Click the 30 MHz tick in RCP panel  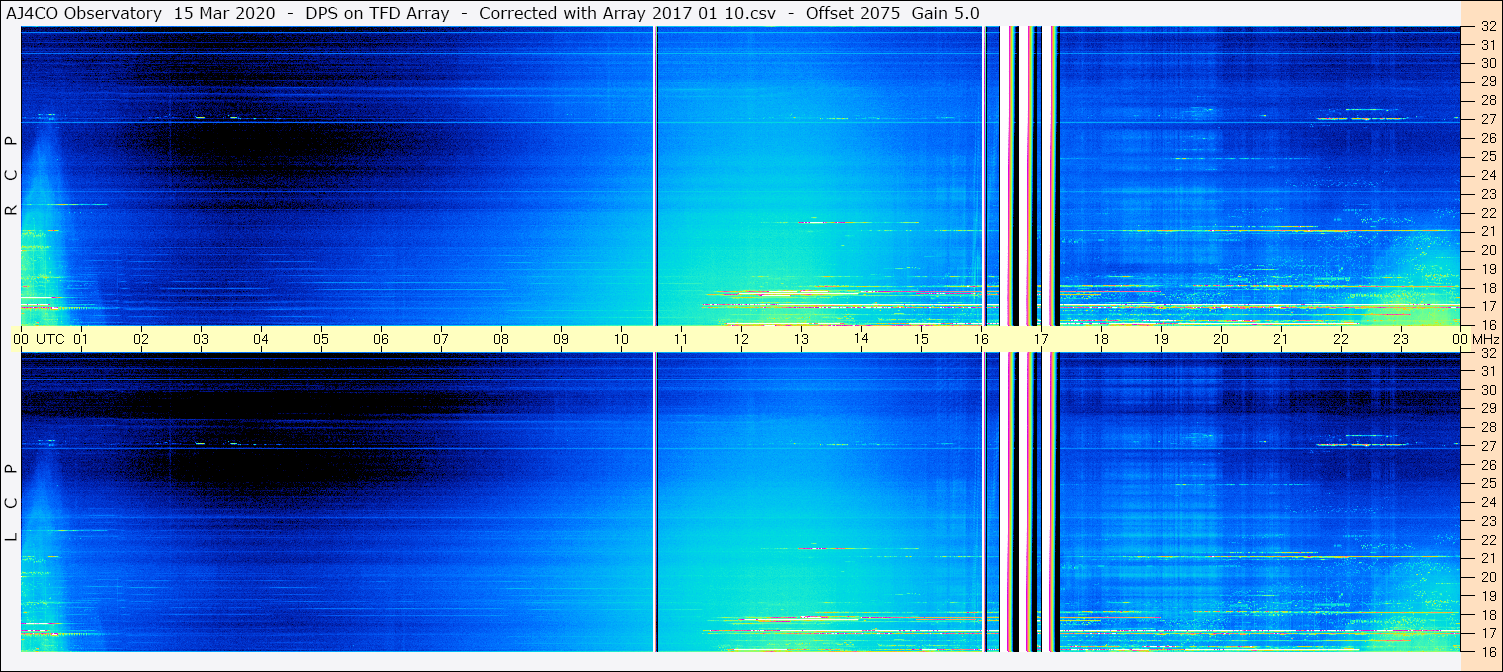tap(1487, 63)
